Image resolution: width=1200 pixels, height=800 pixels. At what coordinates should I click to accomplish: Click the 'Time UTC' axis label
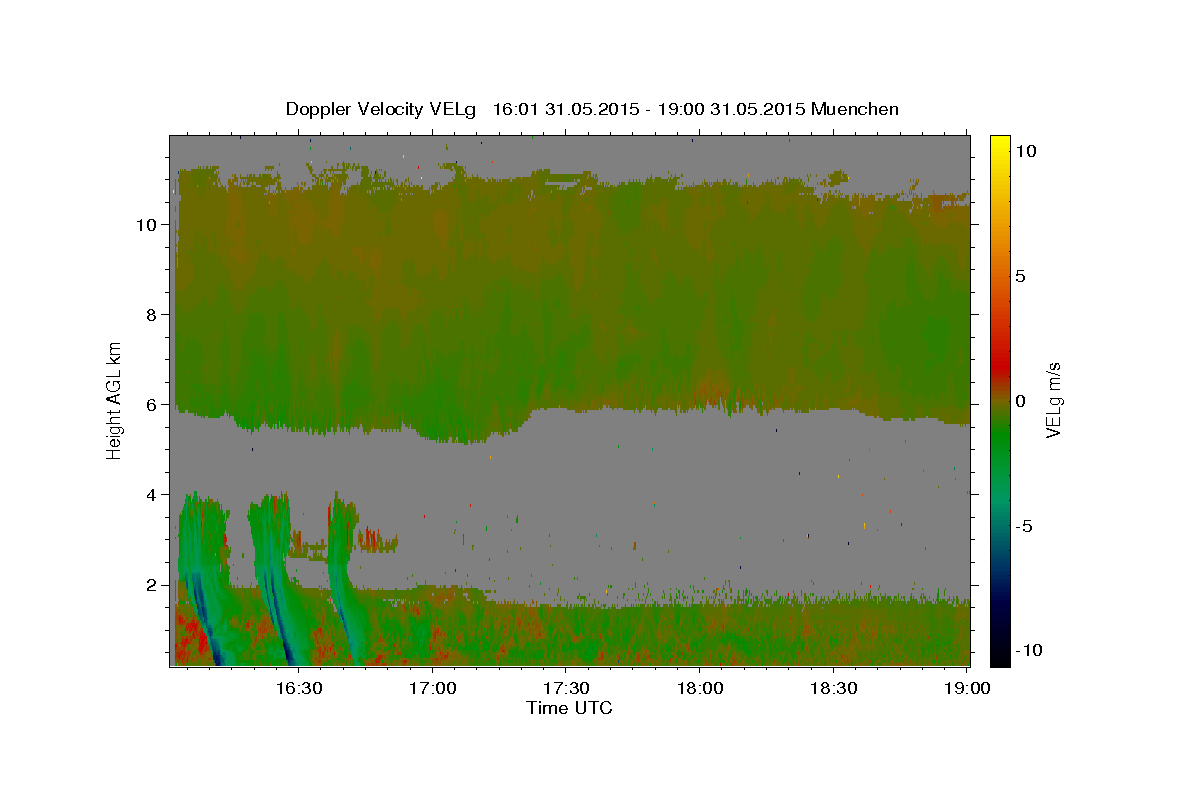click(569, 708)
